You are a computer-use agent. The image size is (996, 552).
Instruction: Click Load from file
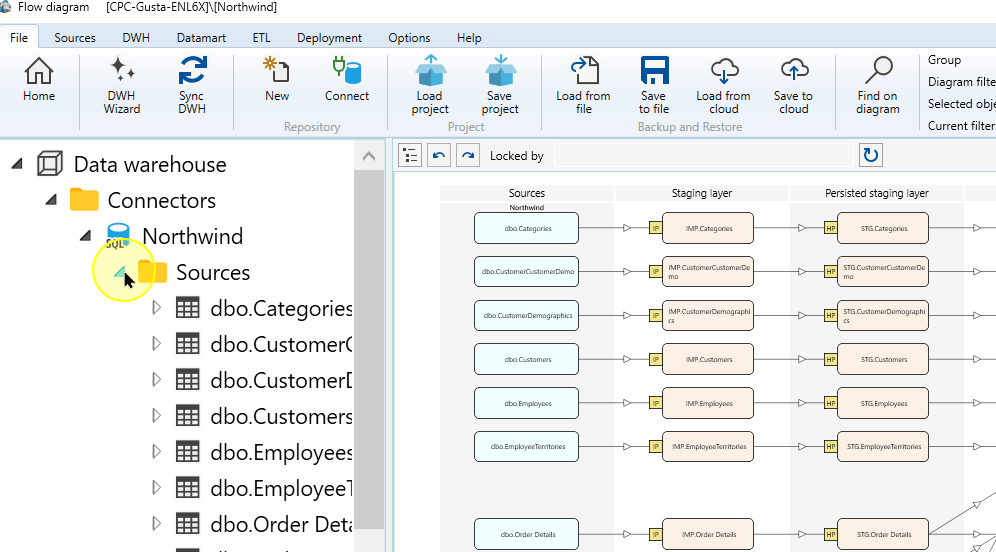coord(584,86)
